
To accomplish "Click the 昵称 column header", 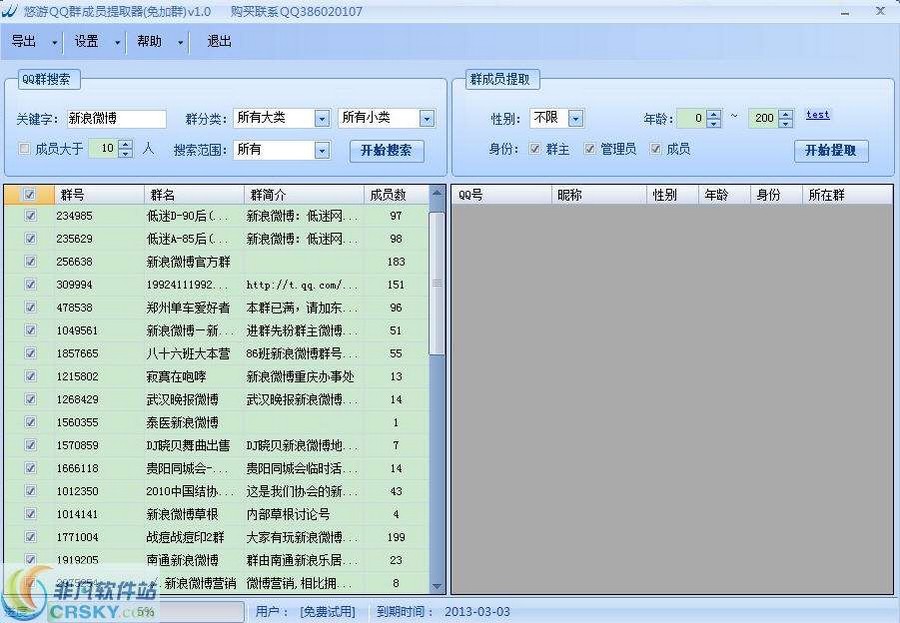I will (599, 195).
